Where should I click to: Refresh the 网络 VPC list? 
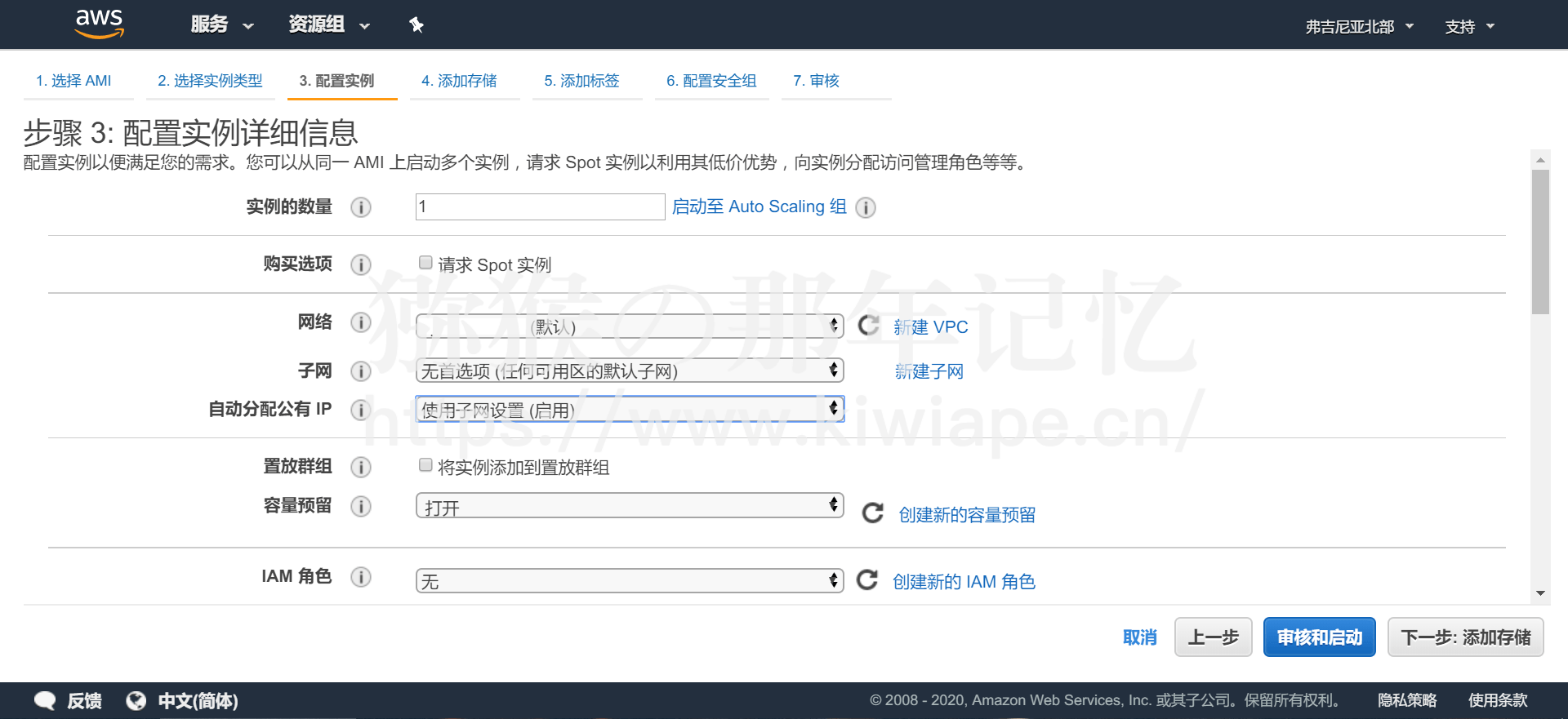tap(868, 326)
